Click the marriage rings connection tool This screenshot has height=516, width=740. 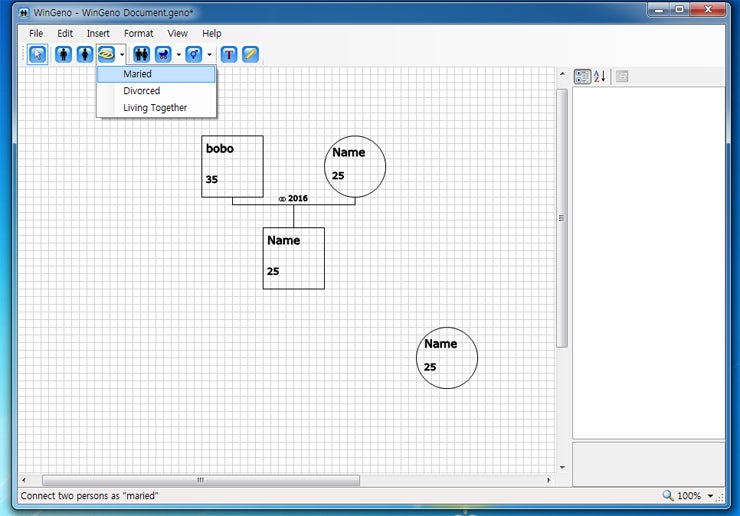click(x=107, y=54)
